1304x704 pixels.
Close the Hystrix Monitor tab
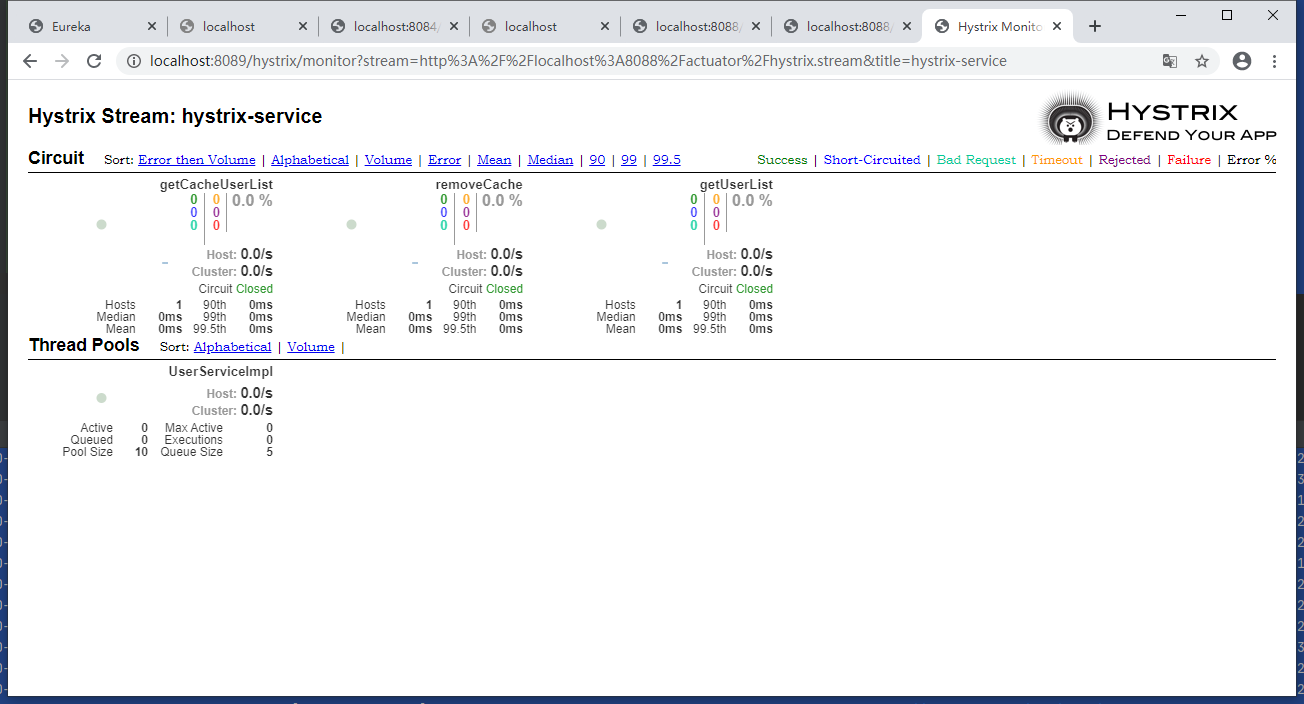[x=1057, y=26]
